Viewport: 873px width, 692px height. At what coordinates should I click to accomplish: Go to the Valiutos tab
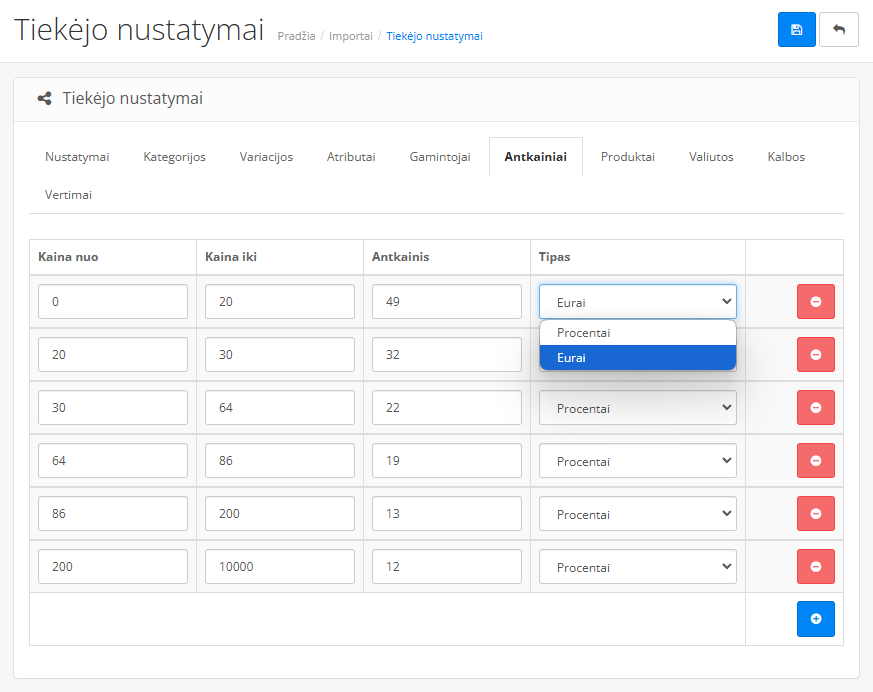pos(711,157)
